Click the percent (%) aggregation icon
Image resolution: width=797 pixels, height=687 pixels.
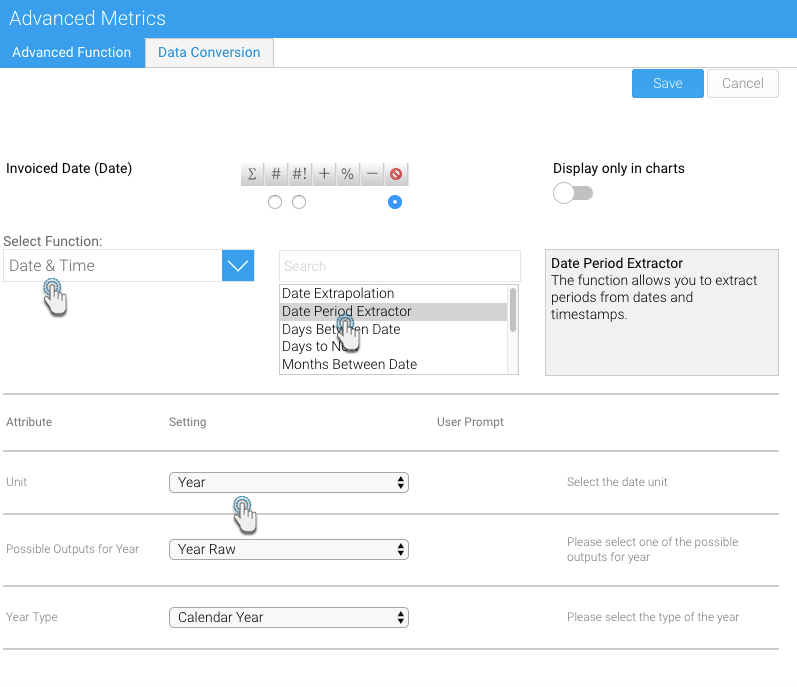(347, 174)
